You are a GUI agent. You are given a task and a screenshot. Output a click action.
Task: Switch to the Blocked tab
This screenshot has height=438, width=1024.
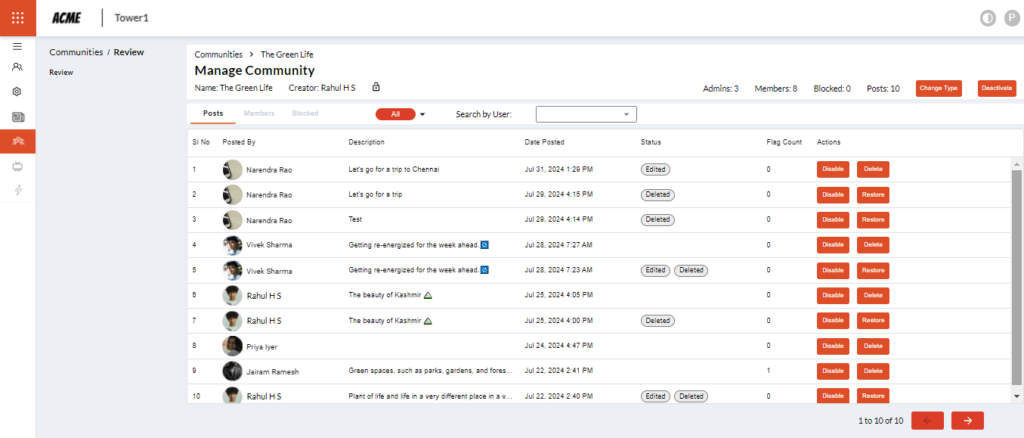(305, 114)
